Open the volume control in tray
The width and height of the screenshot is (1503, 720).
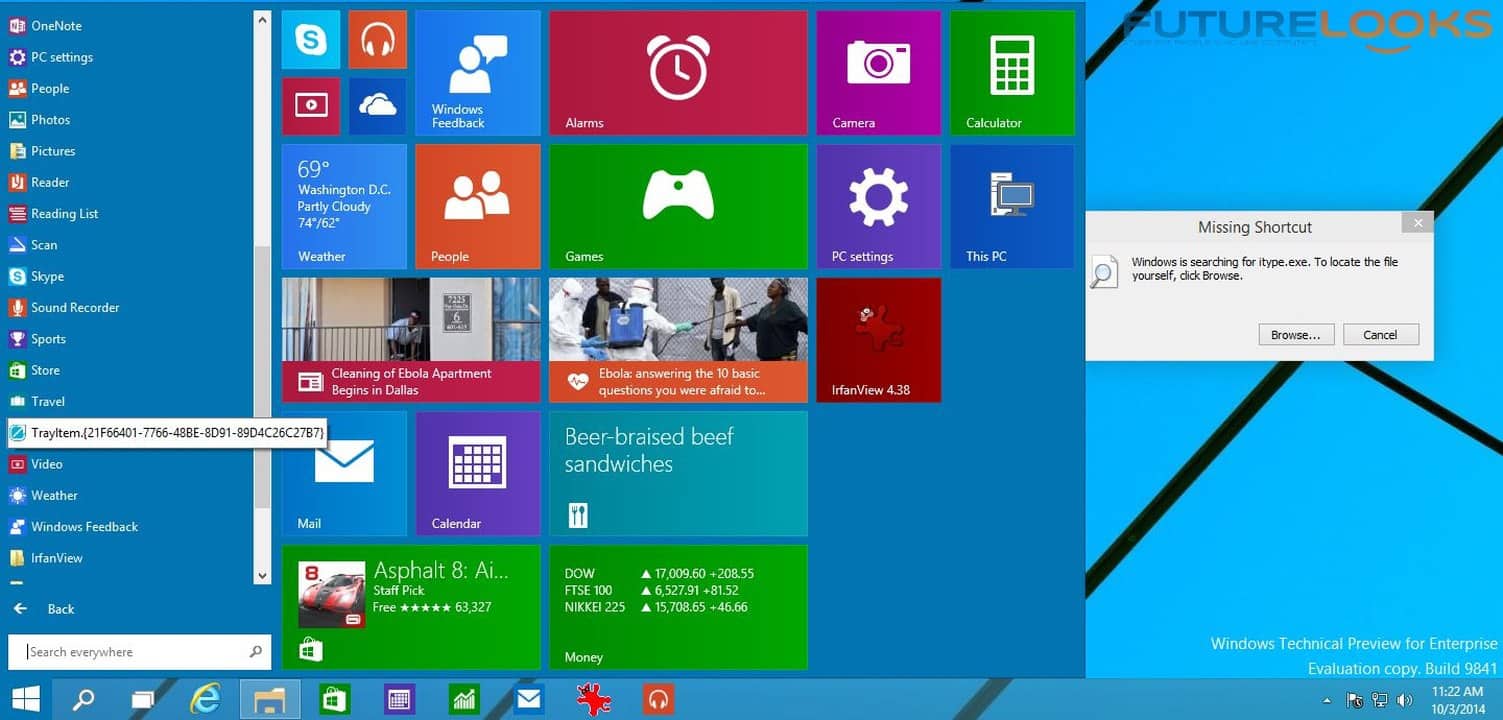pyautogui.click(x=1404, y=700)
